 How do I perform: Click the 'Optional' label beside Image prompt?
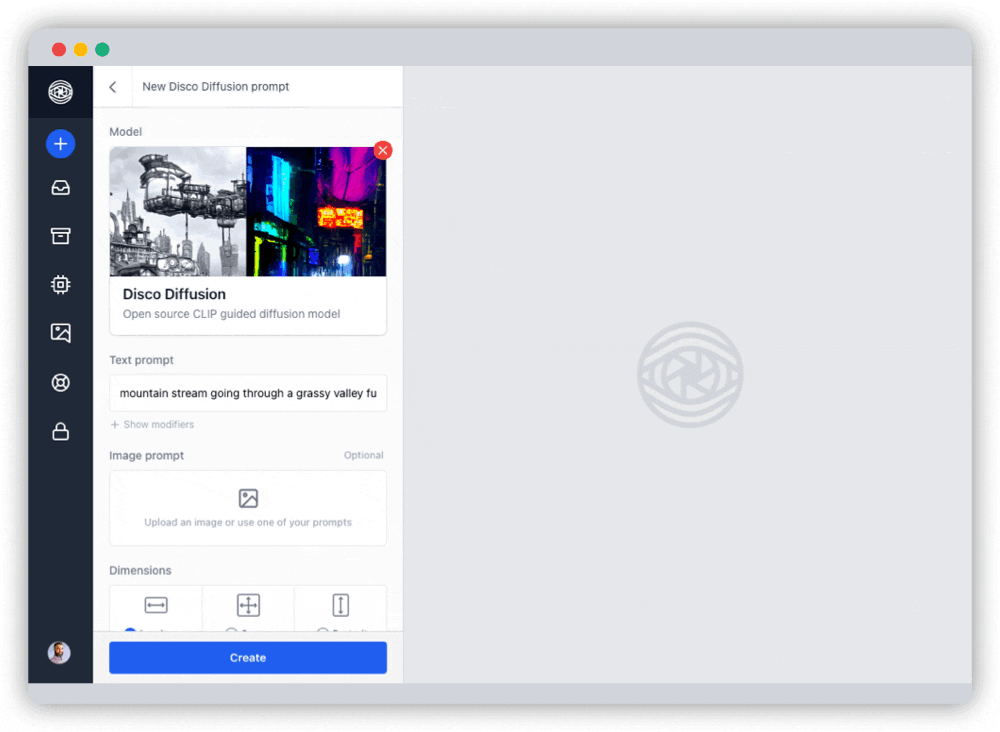(364, 455)
